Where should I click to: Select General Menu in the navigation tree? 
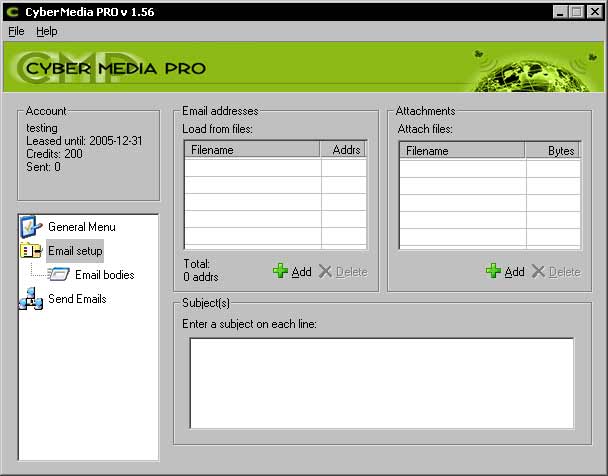82,226
